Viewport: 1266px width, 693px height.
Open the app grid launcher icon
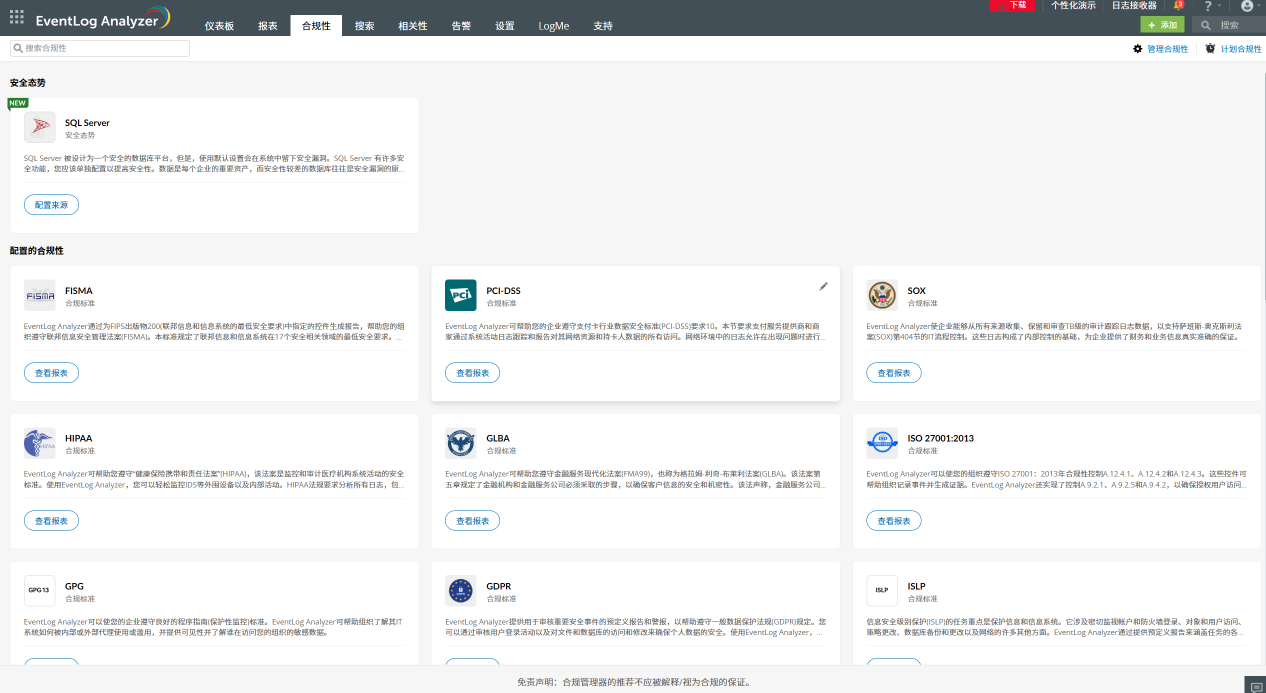click(16, 17)
